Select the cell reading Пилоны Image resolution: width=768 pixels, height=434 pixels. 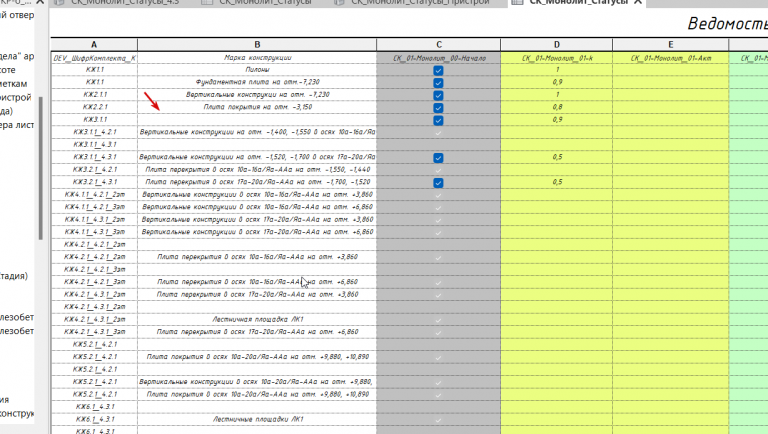point(257,70)
